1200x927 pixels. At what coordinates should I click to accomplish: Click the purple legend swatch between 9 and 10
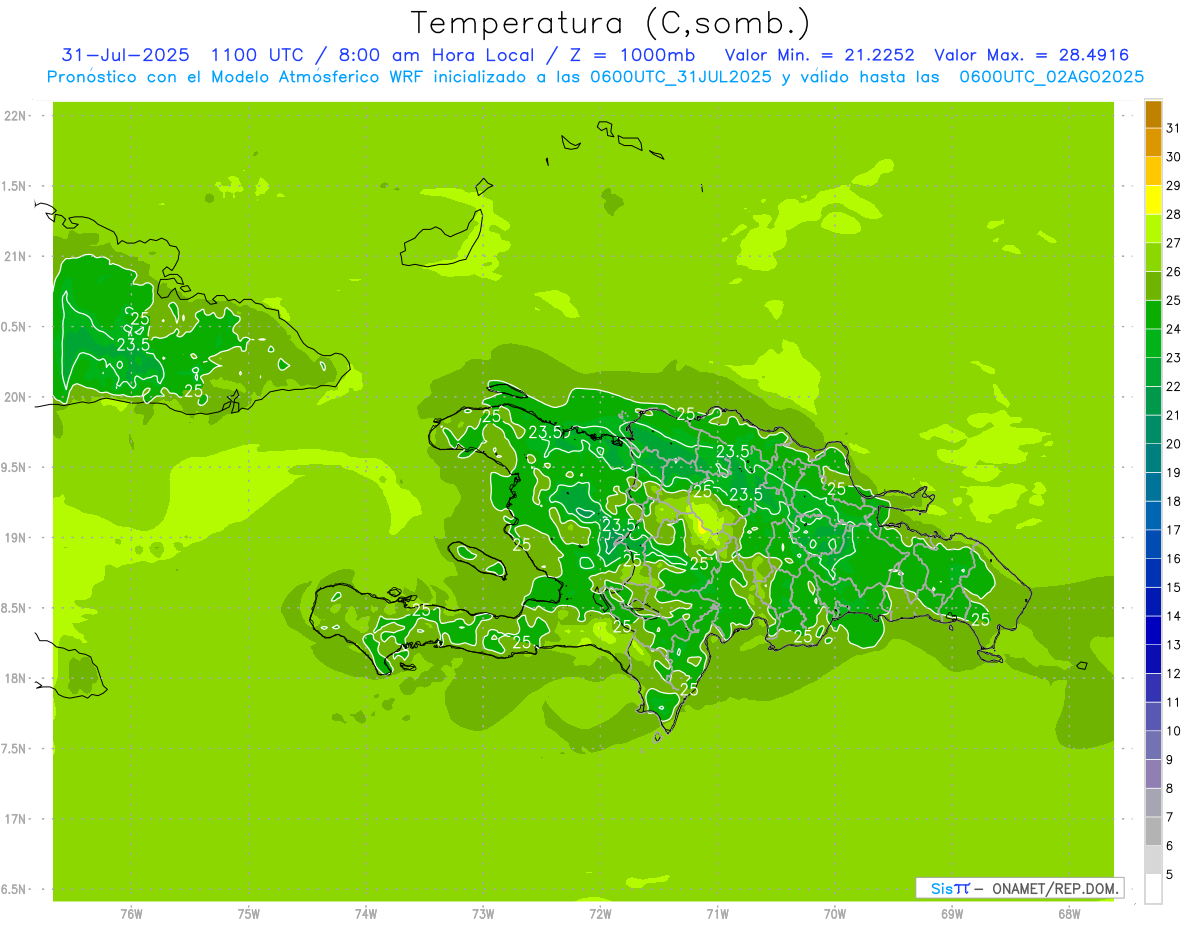(1153, 745)
